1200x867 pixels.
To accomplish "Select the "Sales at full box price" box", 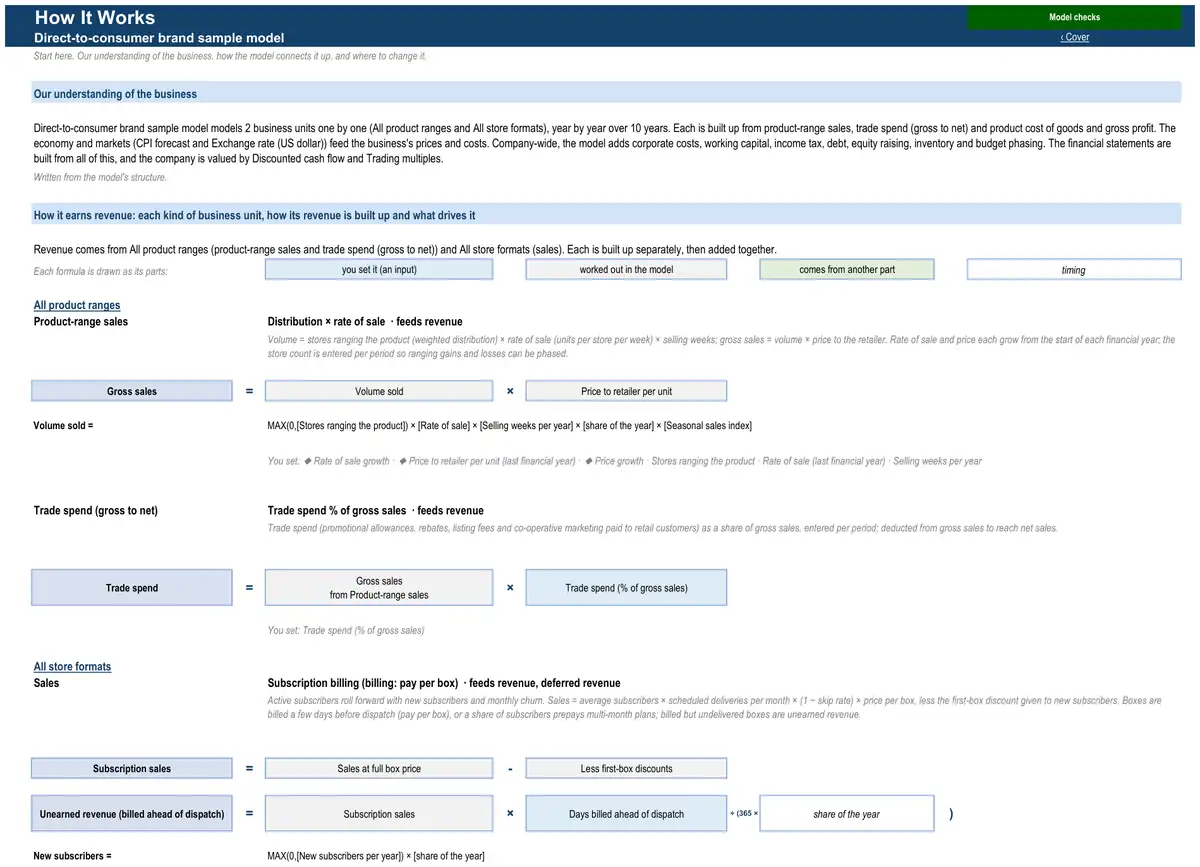I will click(379, 768).
